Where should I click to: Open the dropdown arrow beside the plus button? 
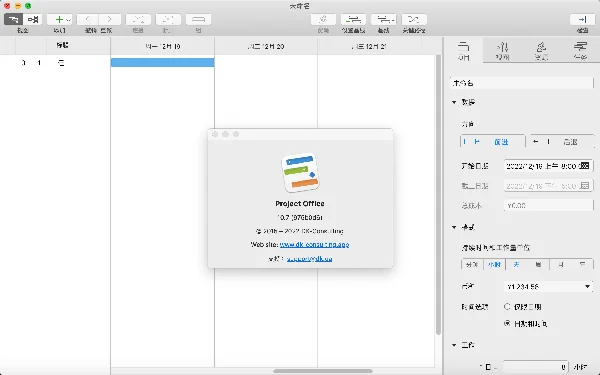[x=68, y=20]
